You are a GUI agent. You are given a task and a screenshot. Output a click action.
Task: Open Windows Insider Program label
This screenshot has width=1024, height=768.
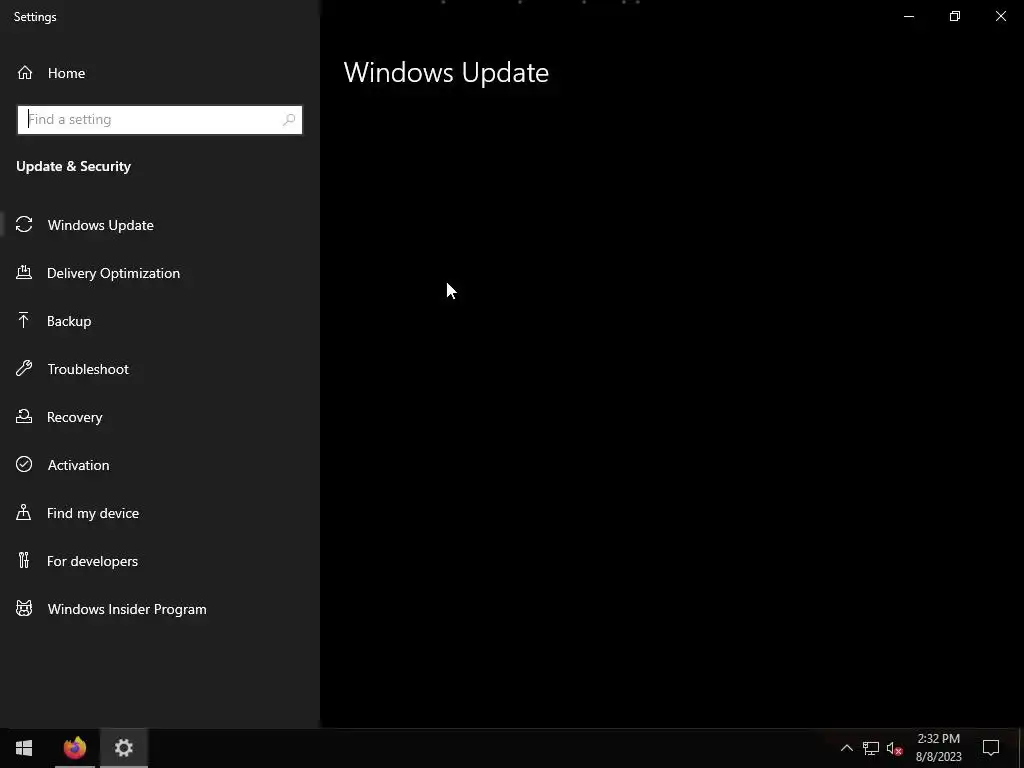coord(127,609)
